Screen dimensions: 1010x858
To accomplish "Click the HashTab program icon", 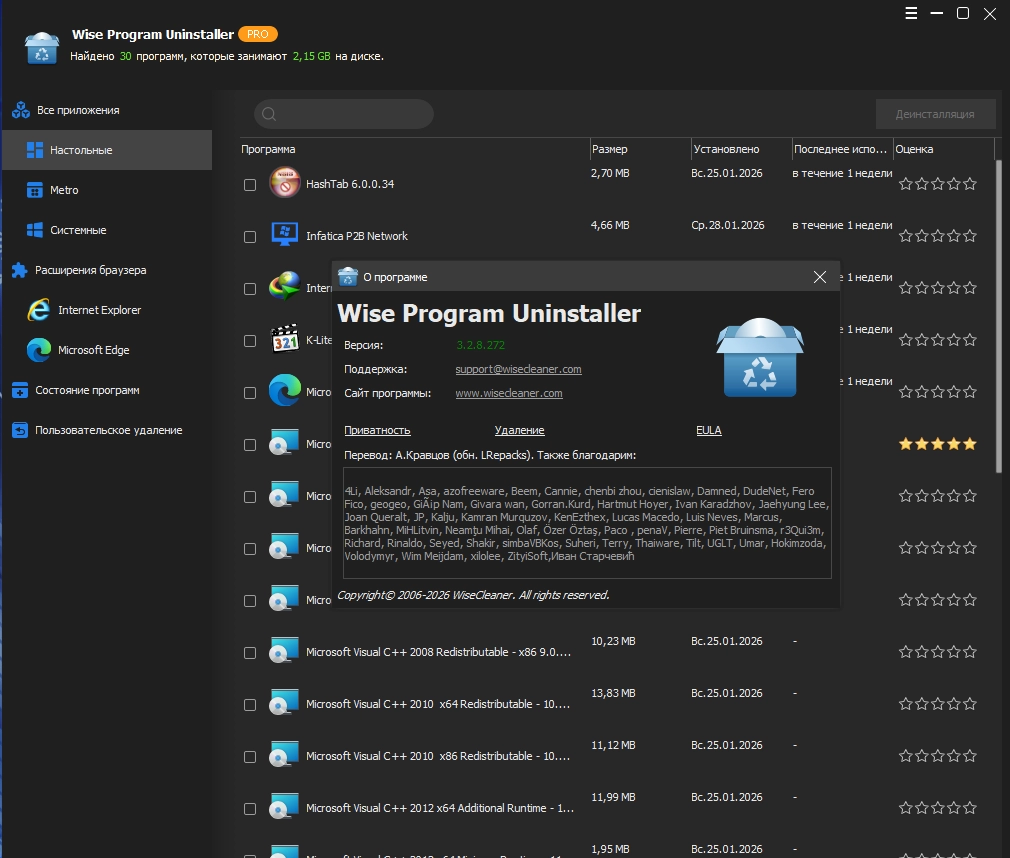I will point(285,182).
